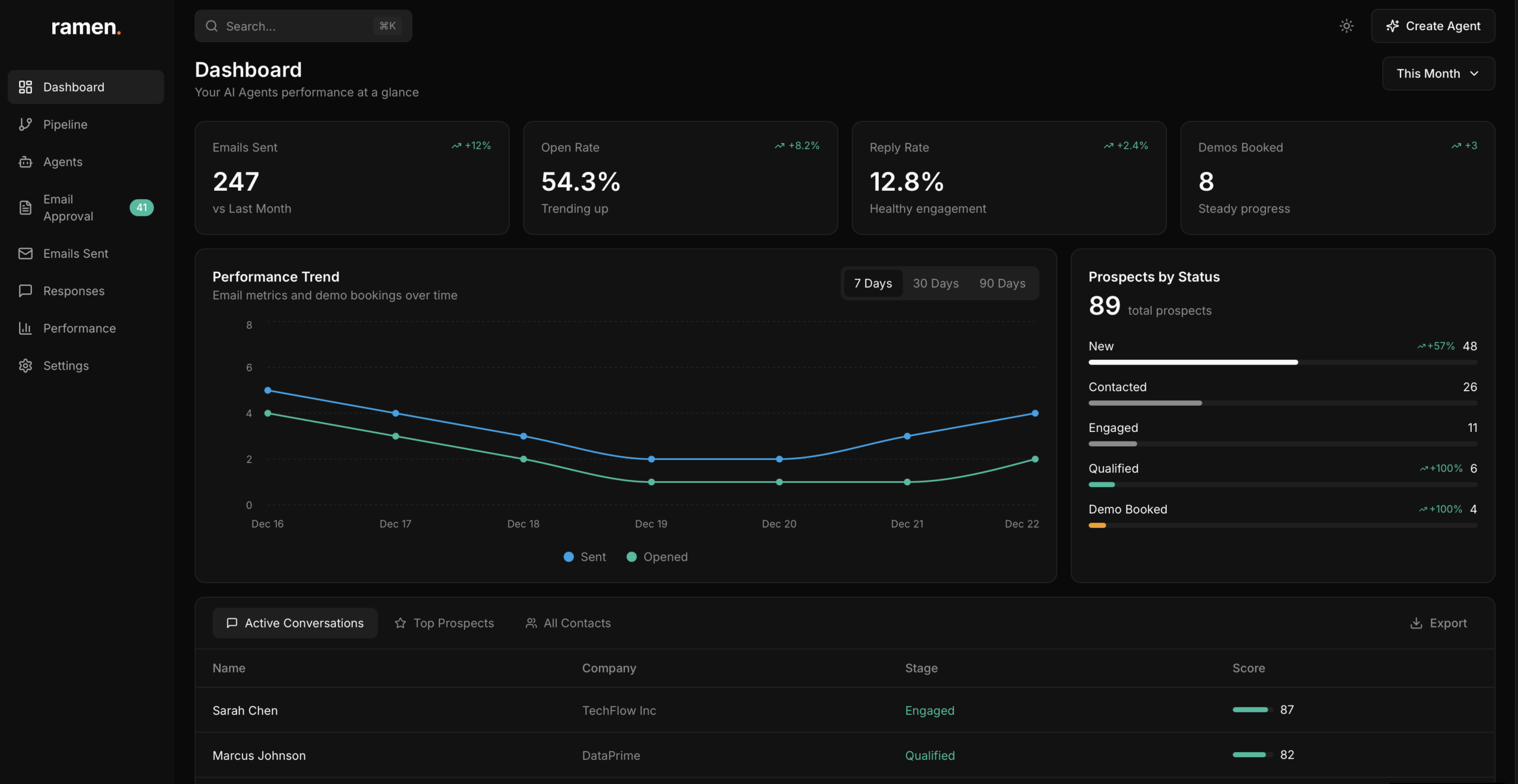Open Agents via the robot icon
This screenshot has height=784, width=1518.
[x=25, y=162]
